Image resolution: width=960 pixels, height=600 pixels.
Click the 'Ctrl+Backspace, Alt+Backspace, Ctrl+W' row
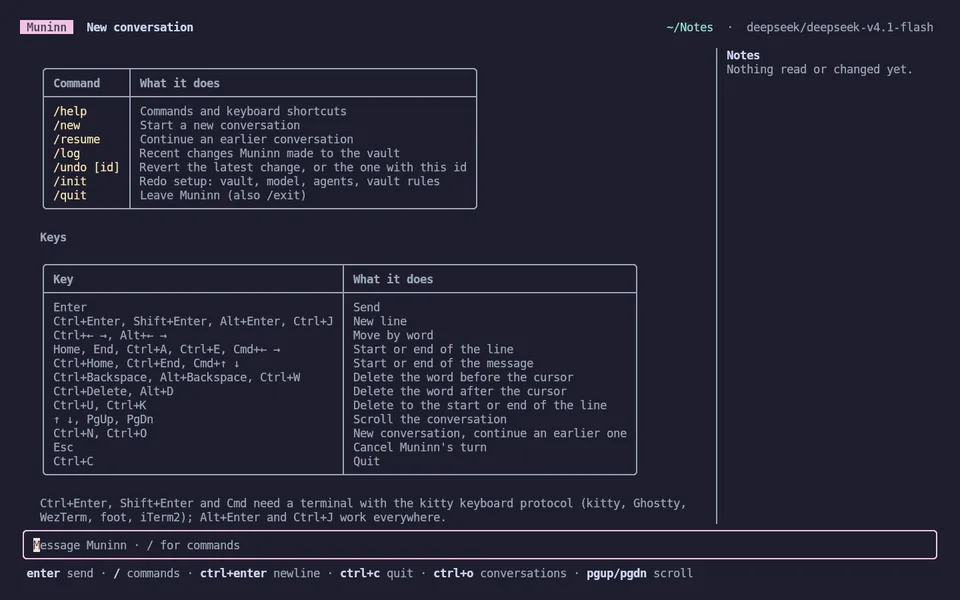(x=176, y=377)
